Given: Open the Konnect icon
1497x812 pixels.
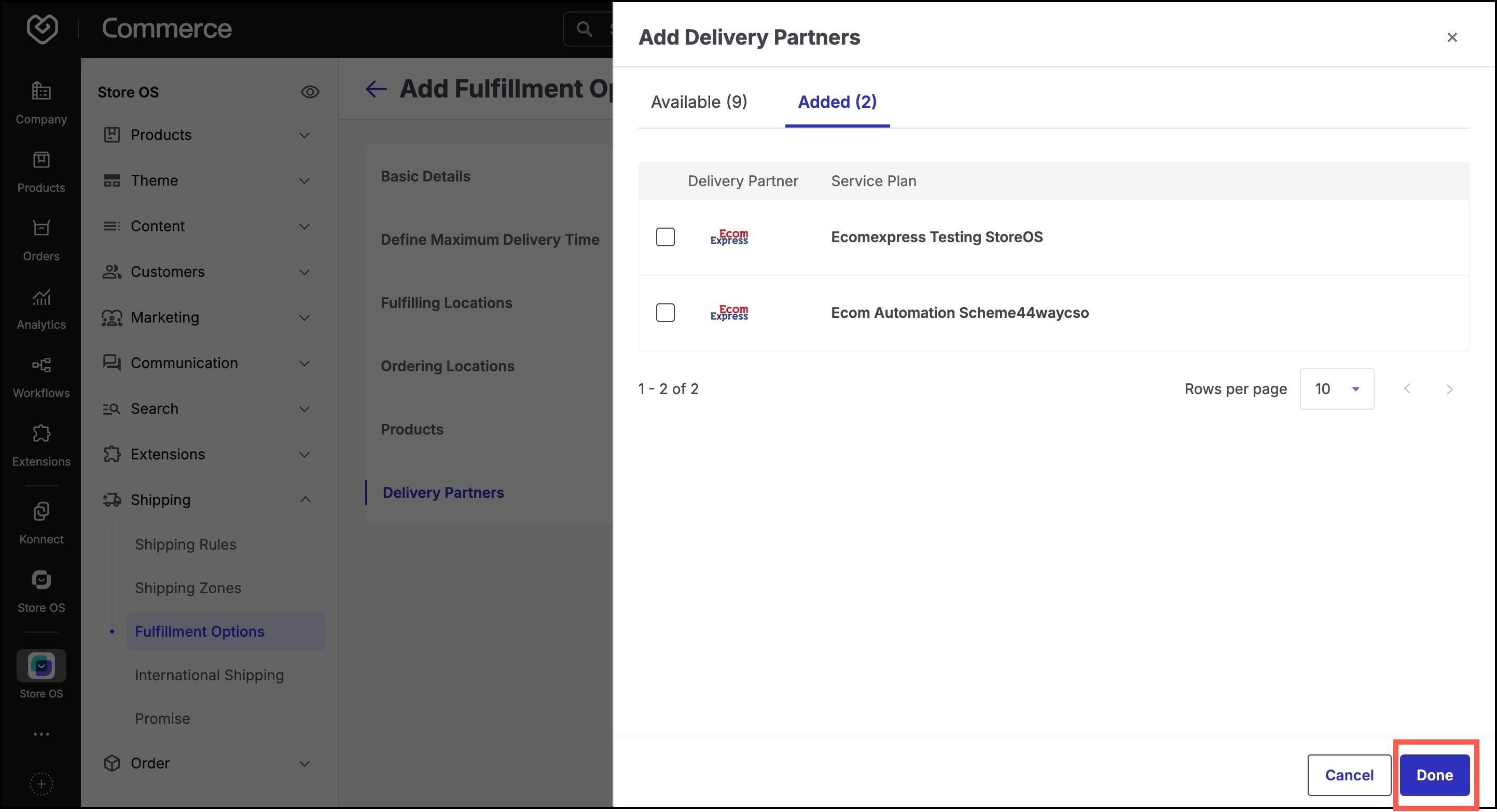Looking at the screenshot, I should [x=41, y=512].
